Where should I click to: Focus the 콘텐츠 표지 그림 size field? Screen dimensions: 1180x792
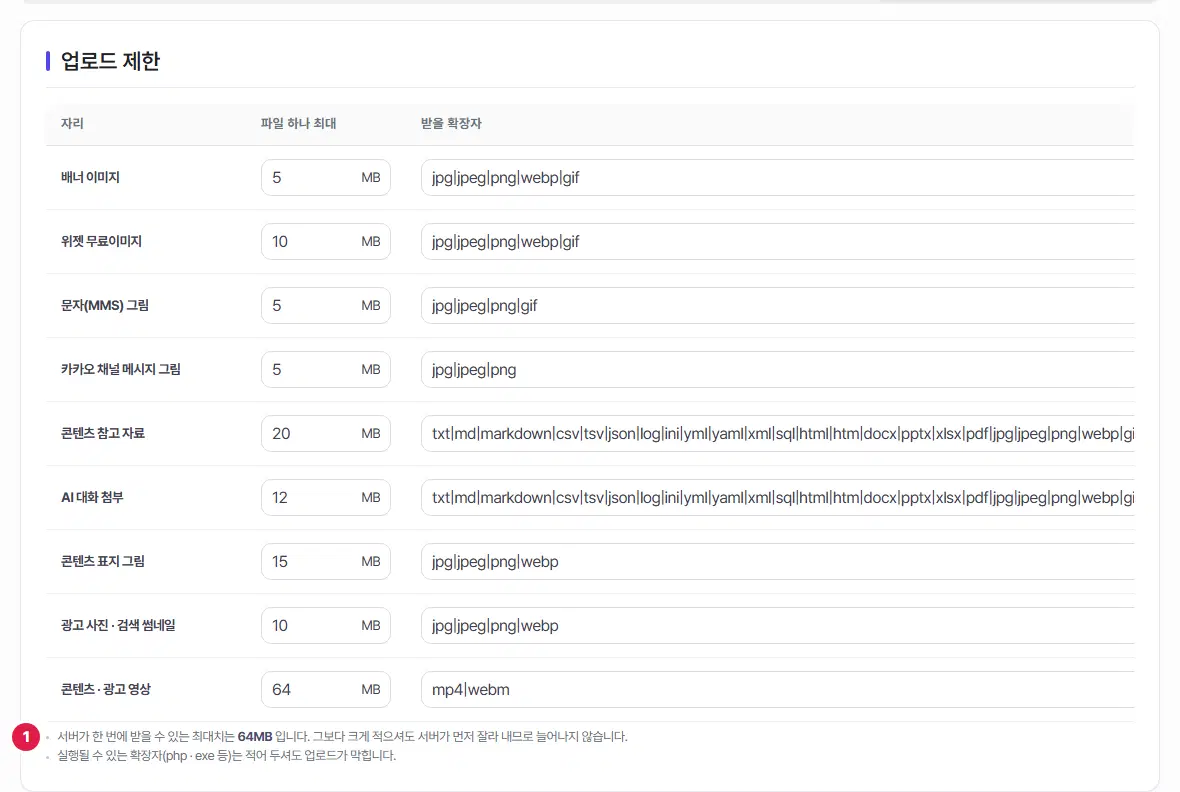coord(325,562)
